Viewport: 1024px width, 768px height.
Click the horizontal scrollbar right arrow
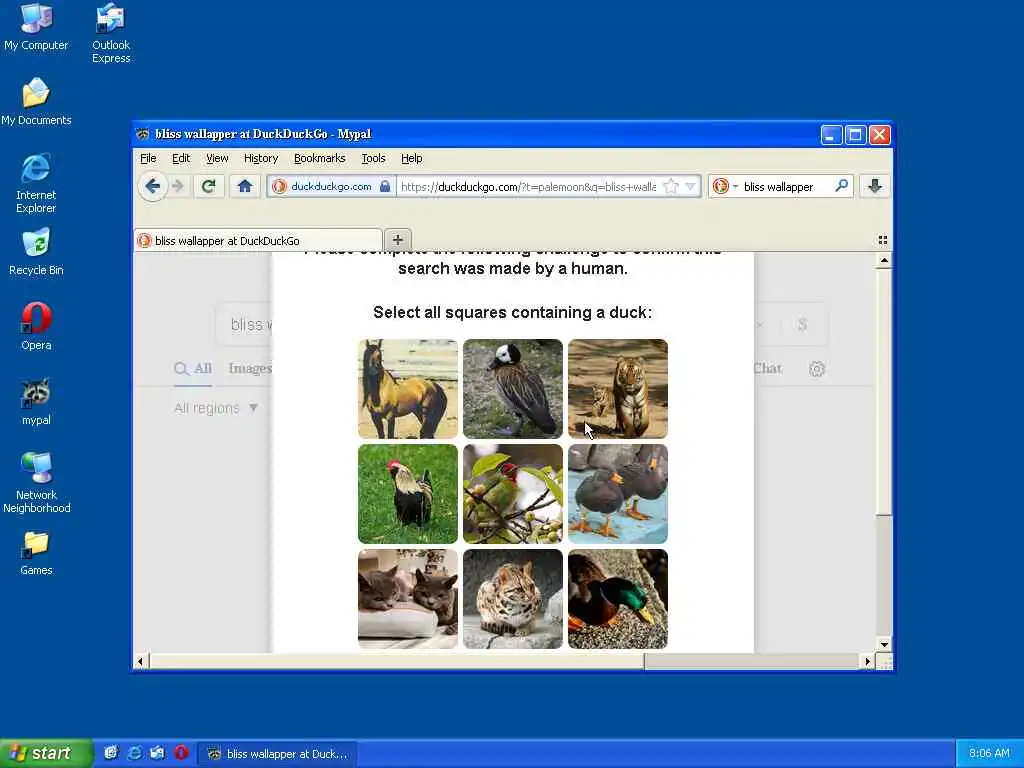pos(867,662)
